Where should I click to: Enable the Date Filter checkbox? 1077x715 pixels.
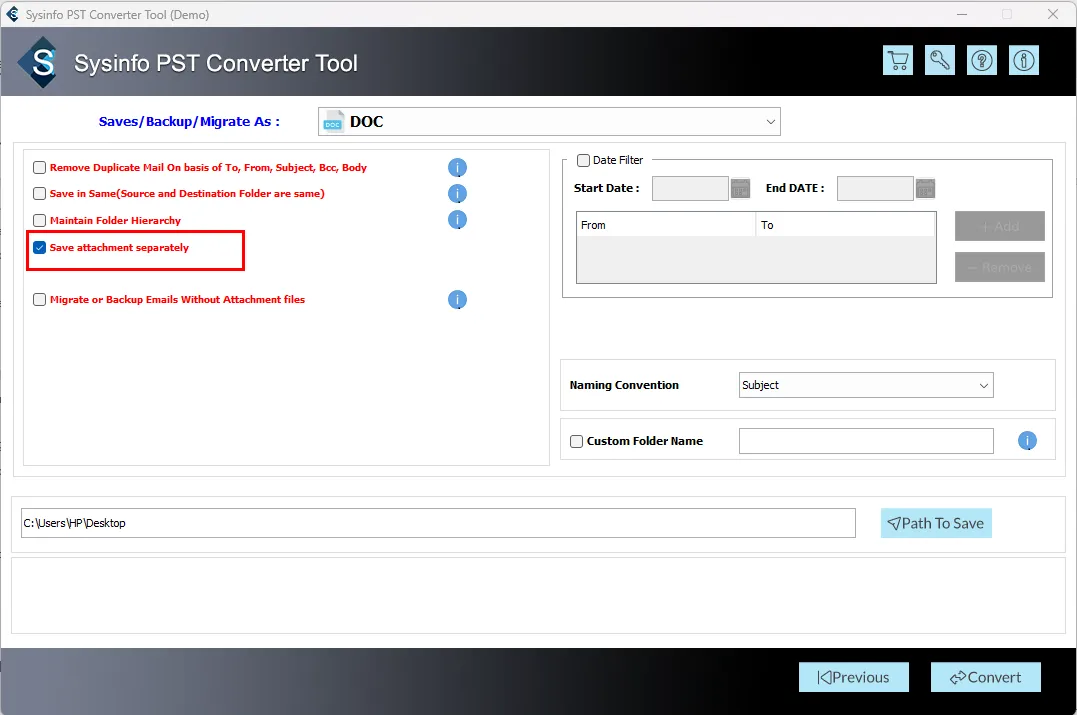pos(584,160)
